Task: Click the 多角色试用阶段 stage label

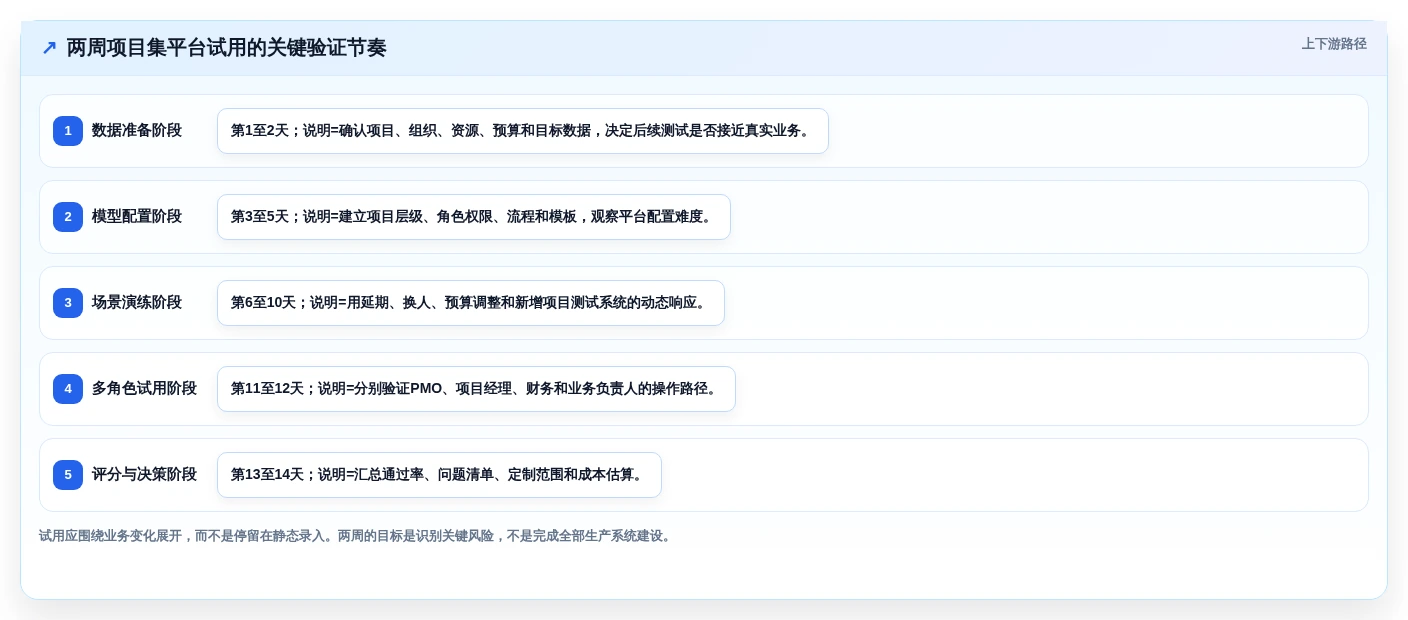Action: pyautogui.click(x=144, y=389)
